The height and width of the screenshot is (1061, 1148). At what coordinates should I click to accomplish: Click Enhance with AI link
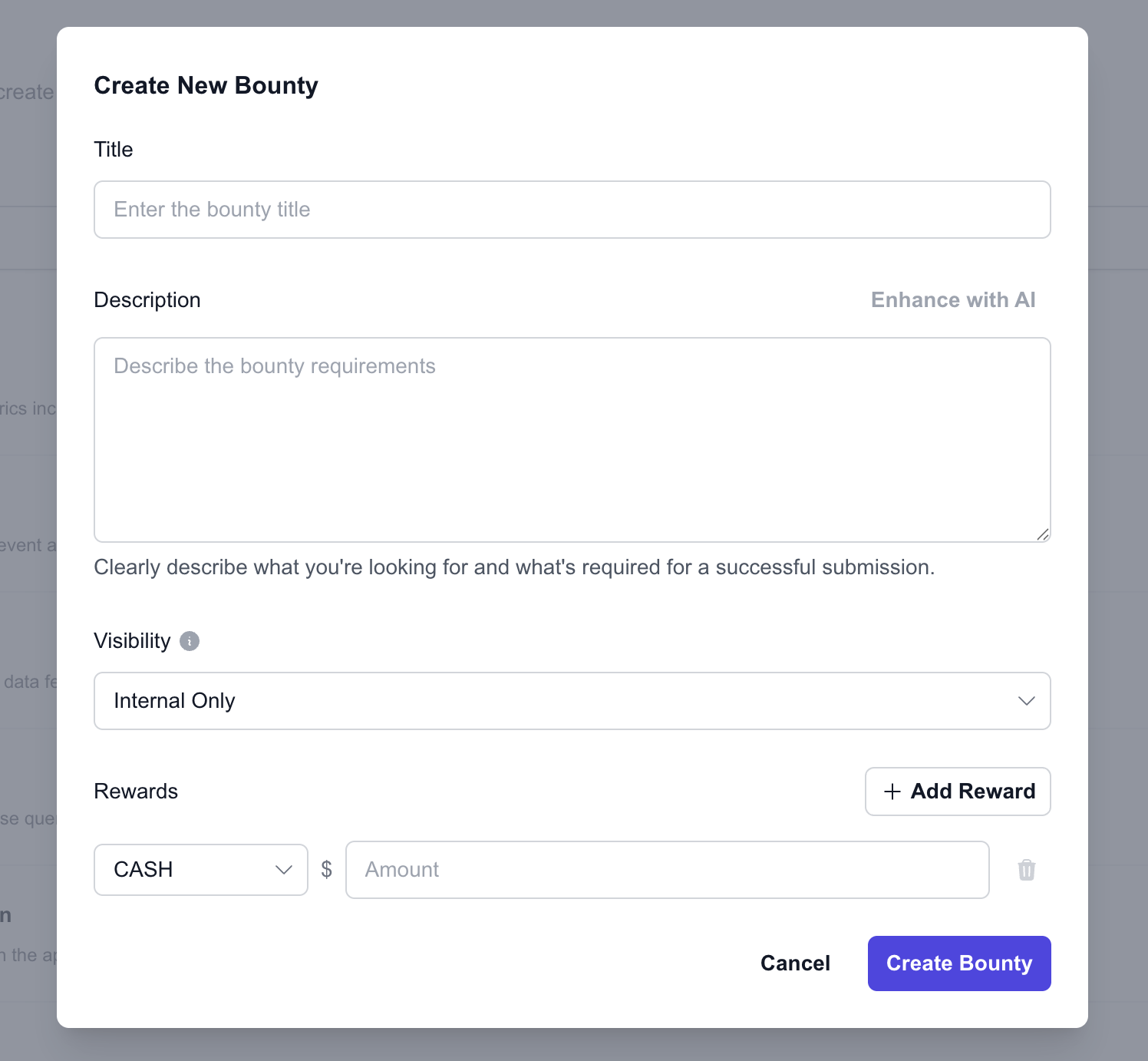pos(953,300)
